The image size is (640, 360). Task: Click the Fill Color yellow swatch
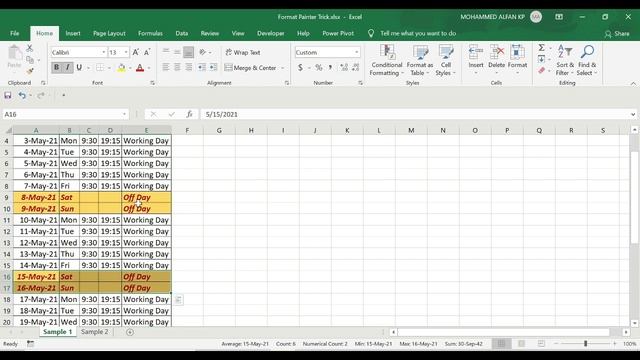pos(121,68)
